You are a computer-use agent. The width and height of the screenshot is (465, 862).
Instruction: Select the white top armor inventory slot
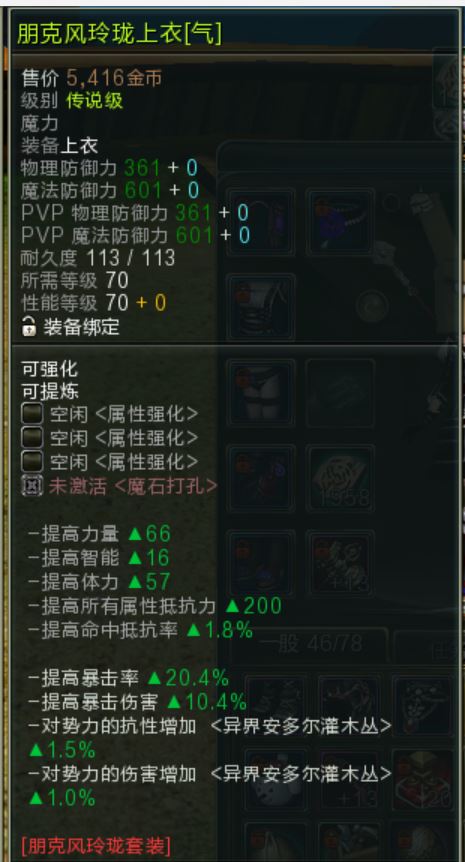pyautogui.click(x=261, y=307)
